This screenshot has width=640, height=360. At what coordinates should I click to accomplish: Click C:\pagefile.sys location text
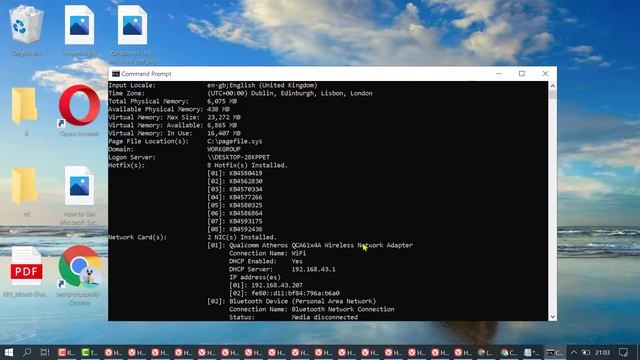pyautogui.click(x=235, y=141)
